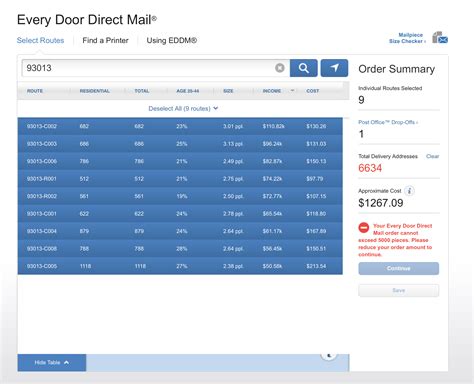Click the 3.13 ppl. size cell
Viewport: 474px width, 384px height.
tap(233, 144)
